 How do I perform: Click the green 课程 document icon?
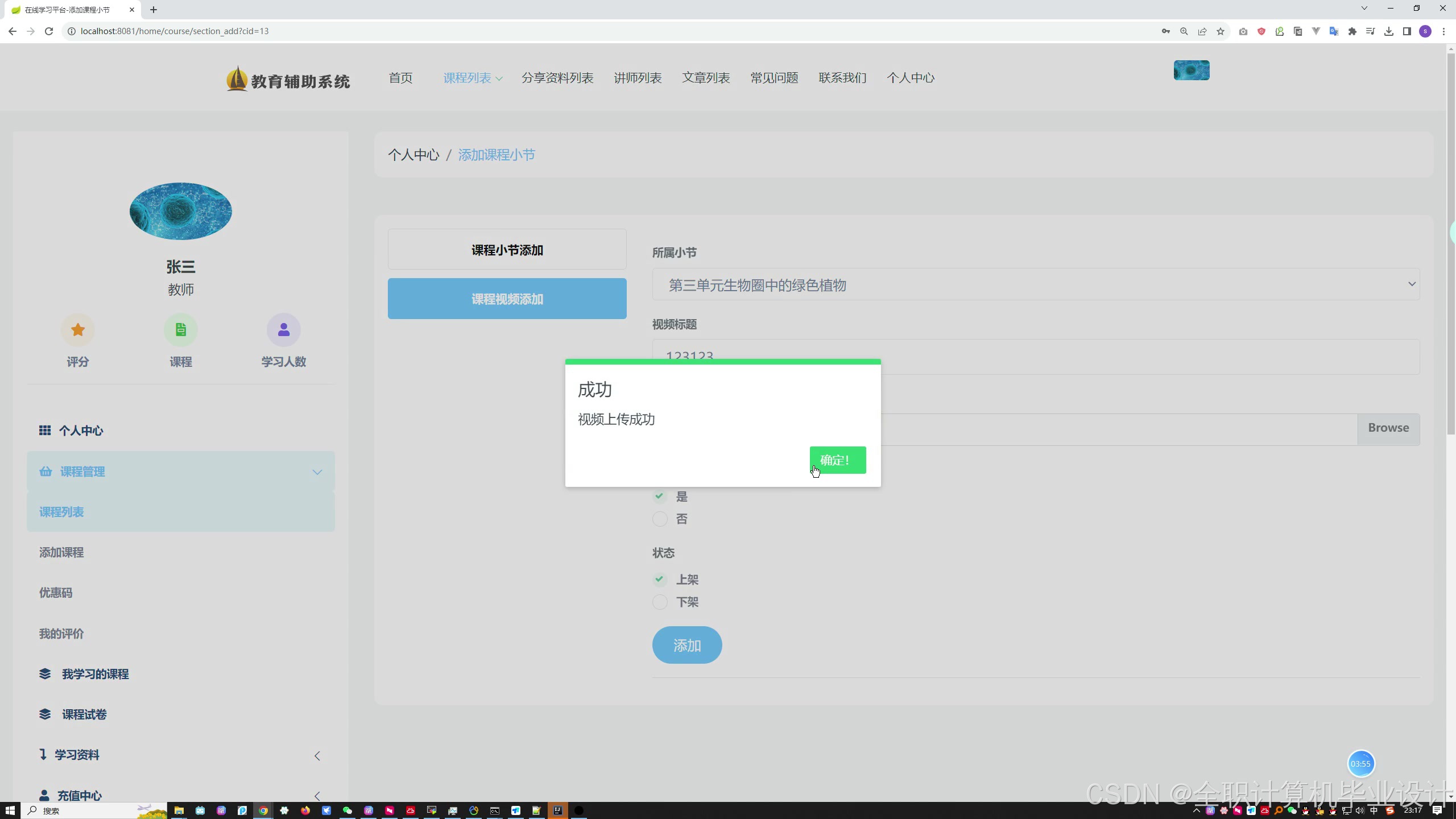click(x=181, y=330)
